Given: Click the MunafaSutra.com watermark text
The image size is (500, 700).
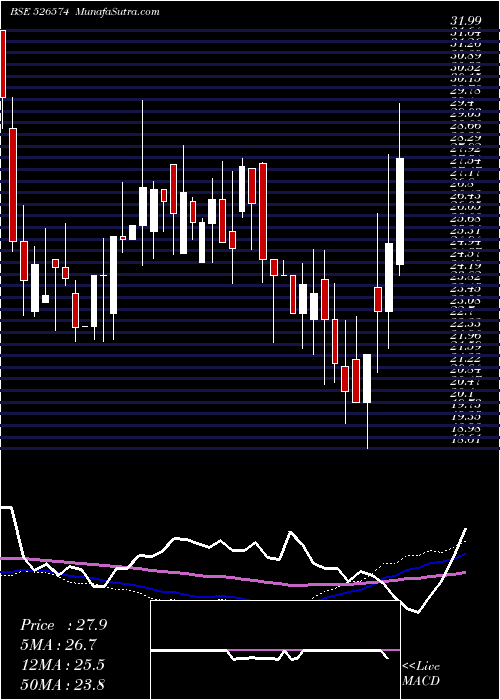Looking at the screenshot, I should pos(118,12).
